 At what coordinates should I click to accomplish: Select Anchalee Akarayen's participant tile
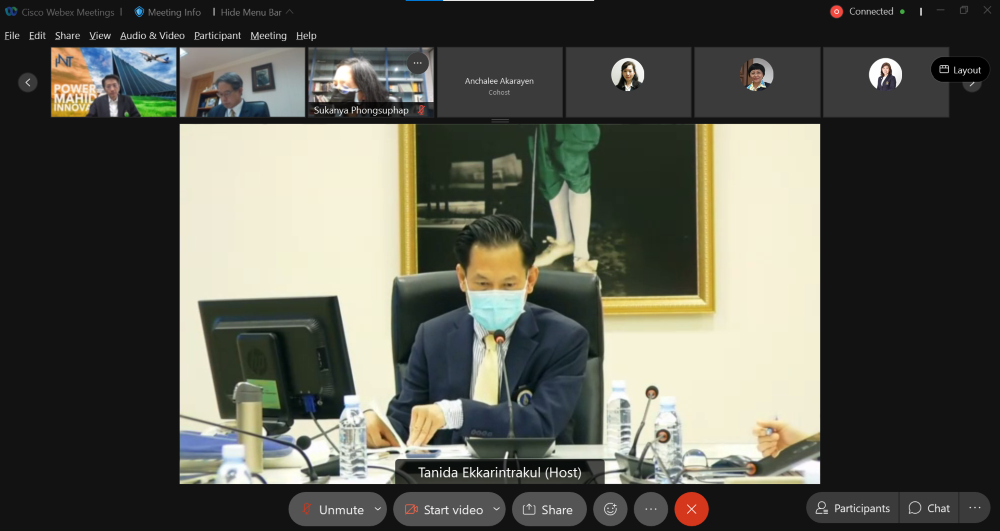pos(499,82)
